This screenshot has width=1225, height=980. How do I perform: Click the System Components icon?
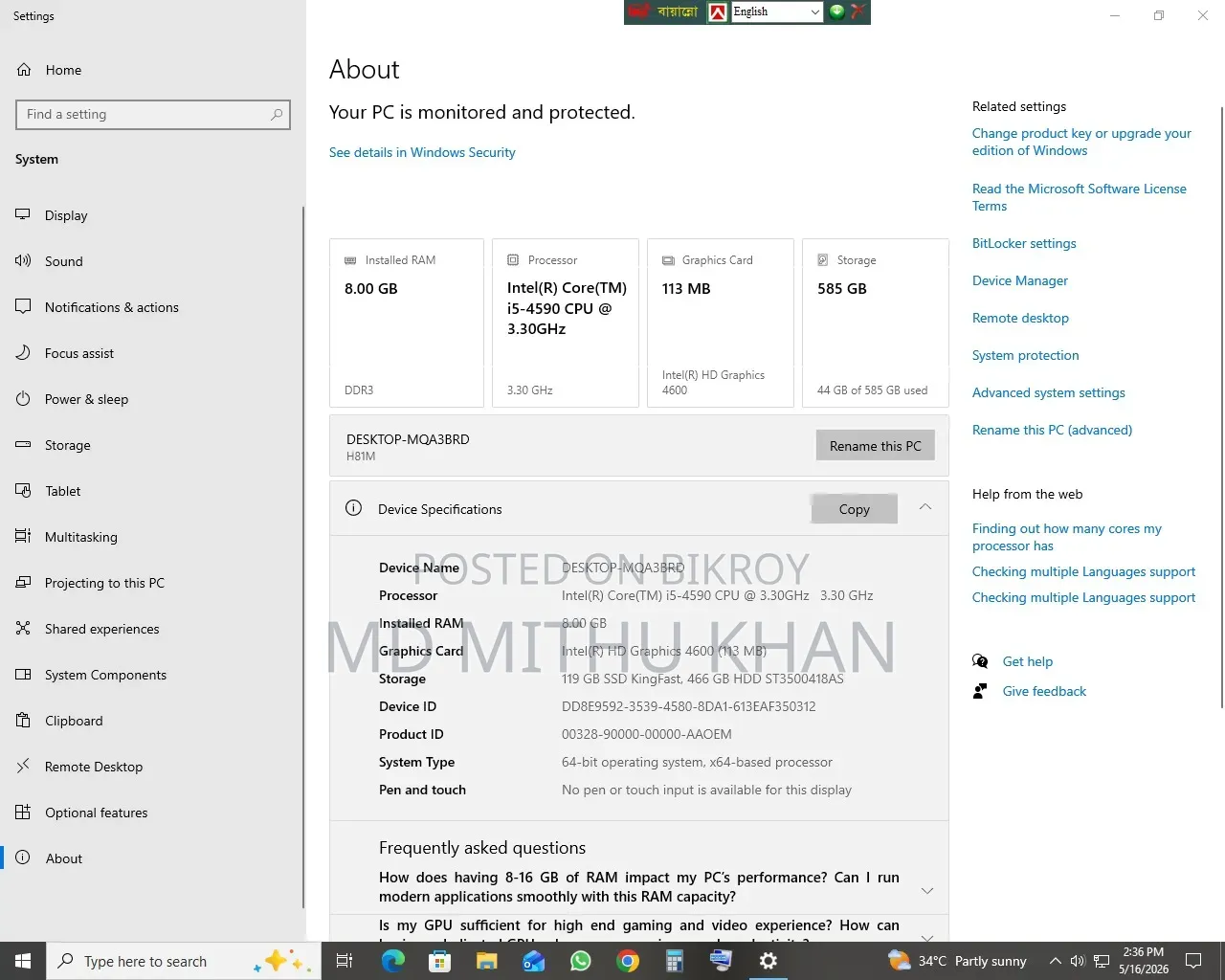click(x=23, y=675)
